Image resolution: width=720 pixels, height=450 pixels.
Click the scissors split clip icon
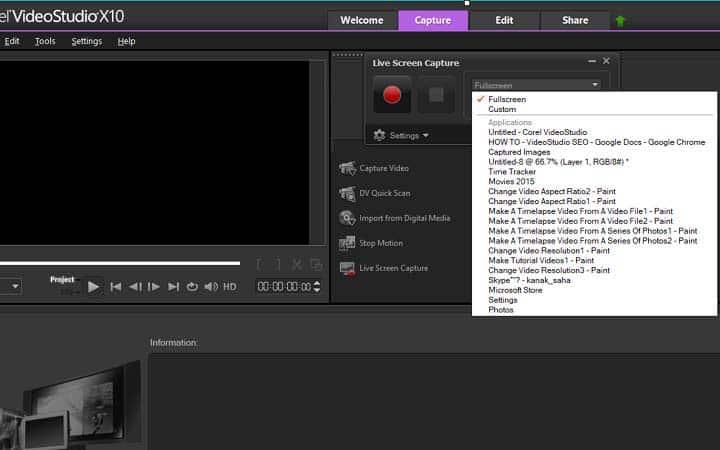[x=297, y=264]
